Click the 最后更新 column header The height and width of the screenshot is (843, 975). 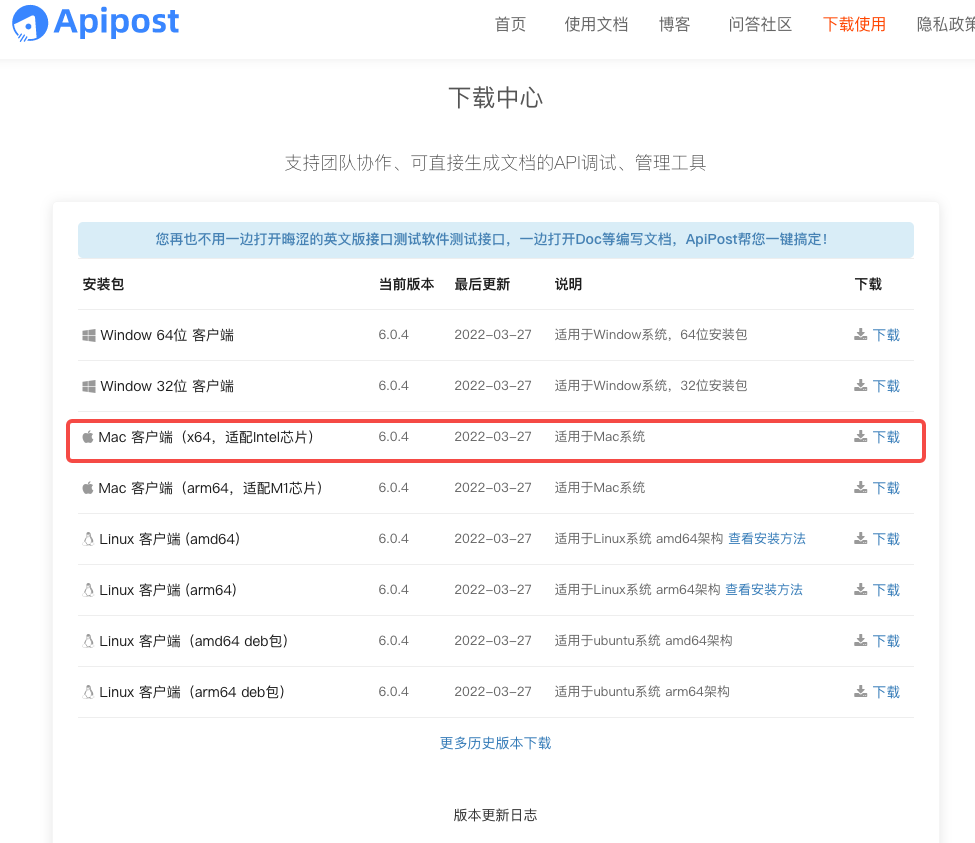482,284
